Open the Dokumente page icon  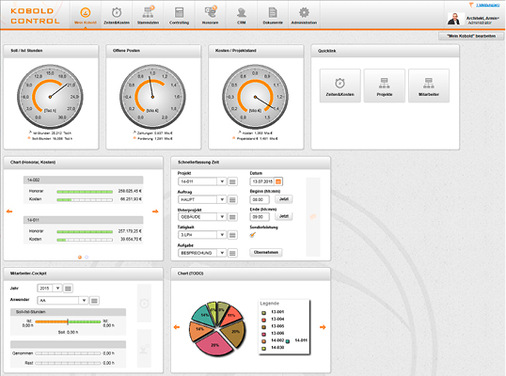[273, 13]
